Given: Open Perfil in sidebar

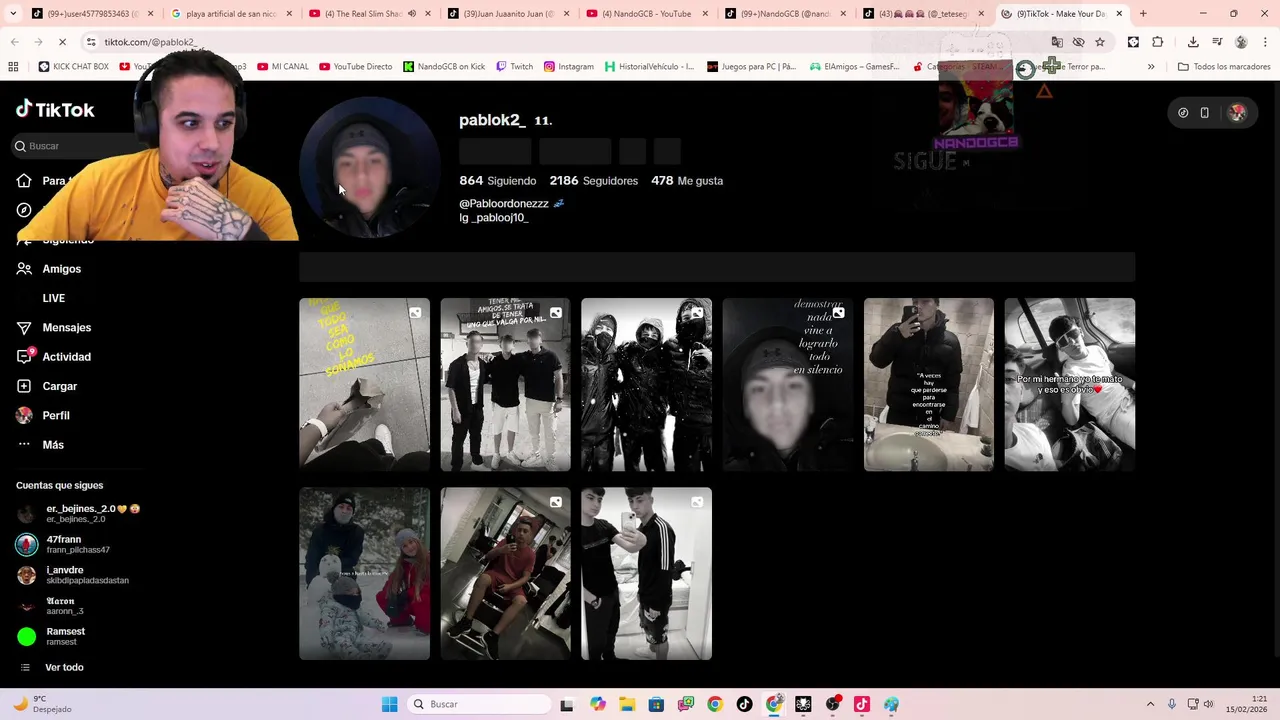Looking at the screenshot, I should tap(43, 415).
